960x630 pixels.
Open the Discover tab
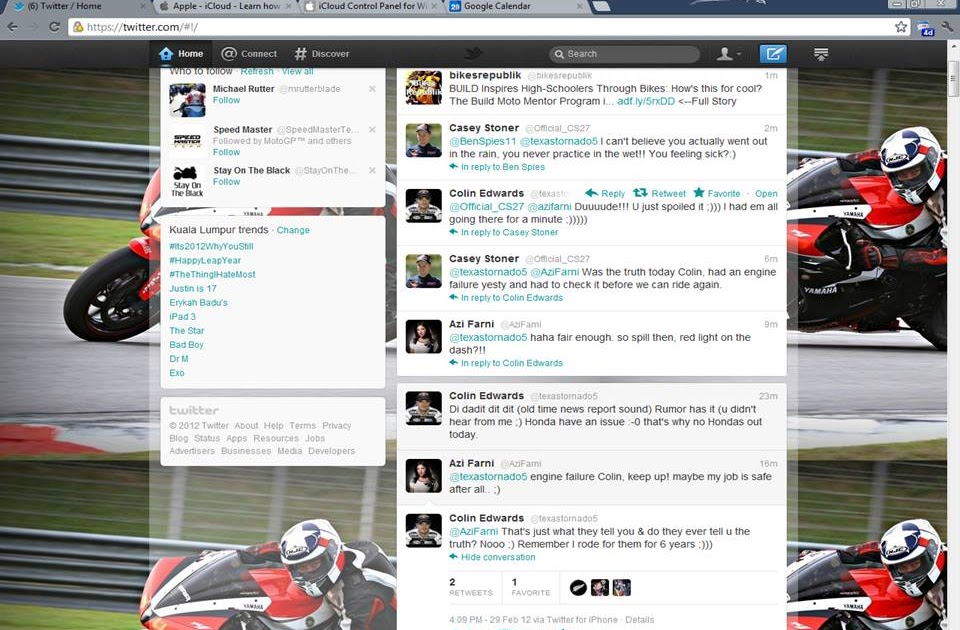(x=321, y=54)
